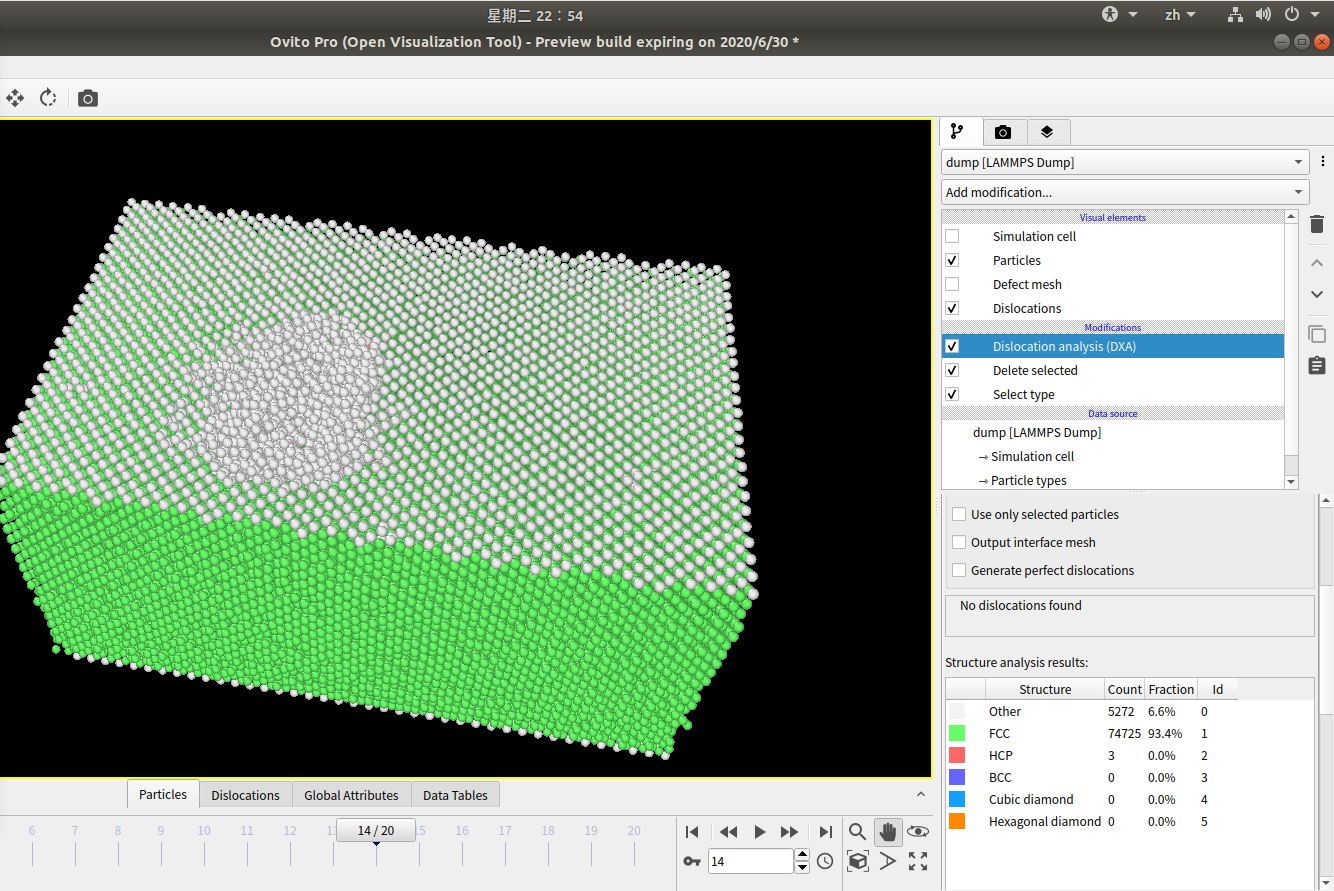Open the Add modification dropdown

click(x=1125, y=191)
